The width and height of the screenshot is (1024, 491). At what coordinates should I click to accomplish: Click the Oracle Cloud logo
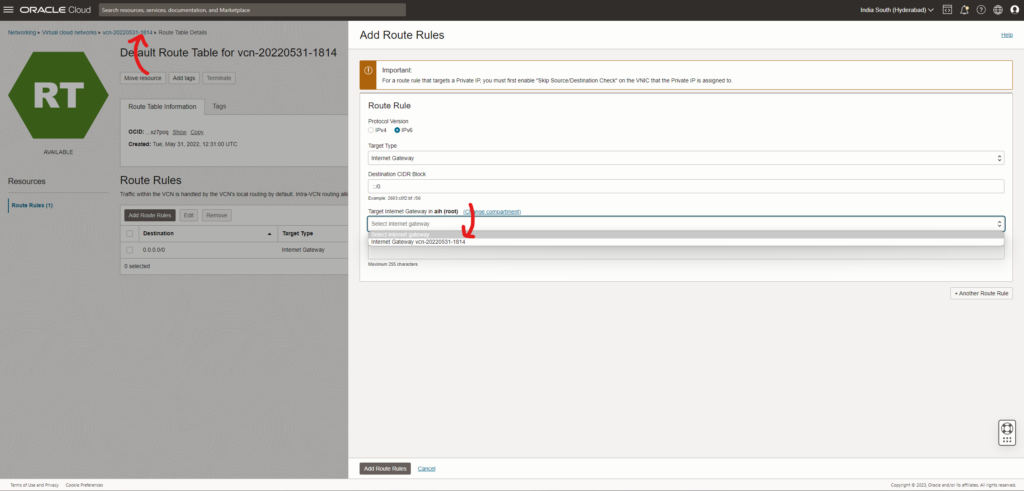point(55,10)
